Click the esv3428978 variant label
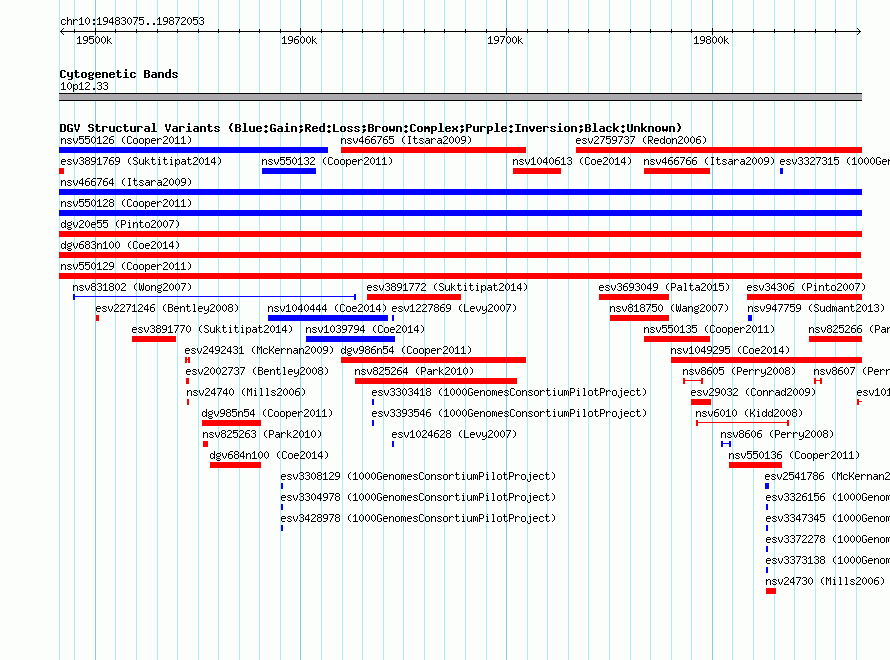Screen dimensions: 890x660 (418, 518)
